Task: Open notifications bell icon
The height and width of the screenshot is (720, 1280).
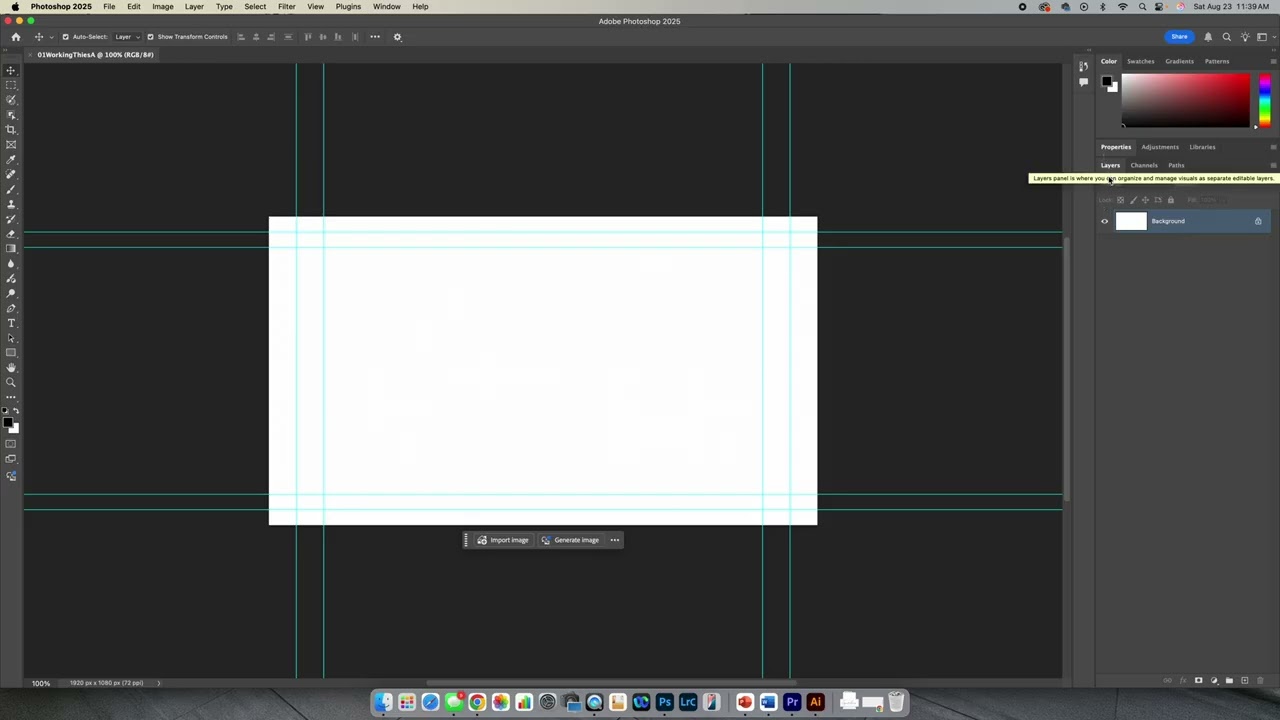Action: coord(1208,37)
